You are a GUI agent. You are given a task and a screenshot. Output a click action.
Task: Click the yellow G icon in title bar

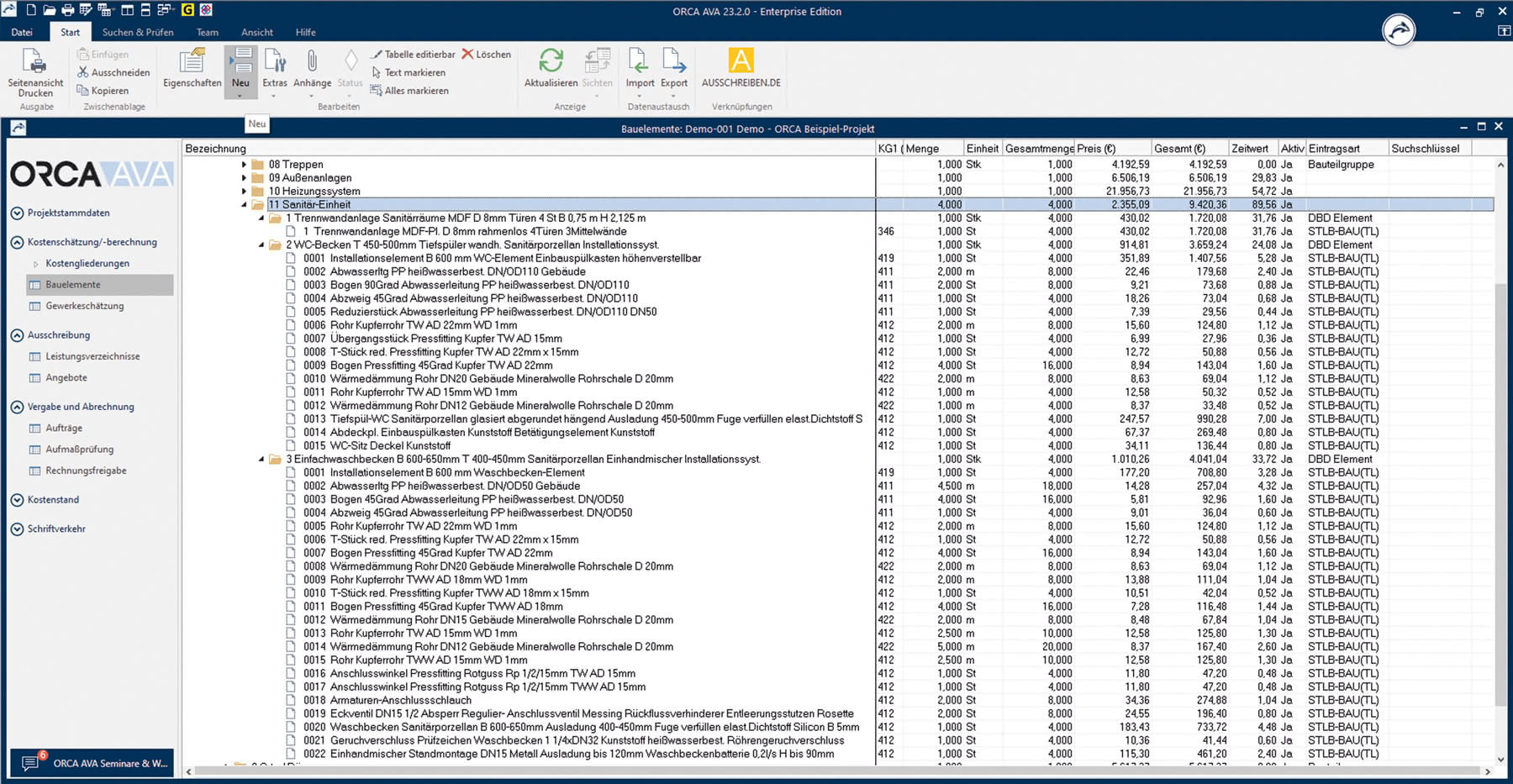pyautogui.click(x=187, y=10)
